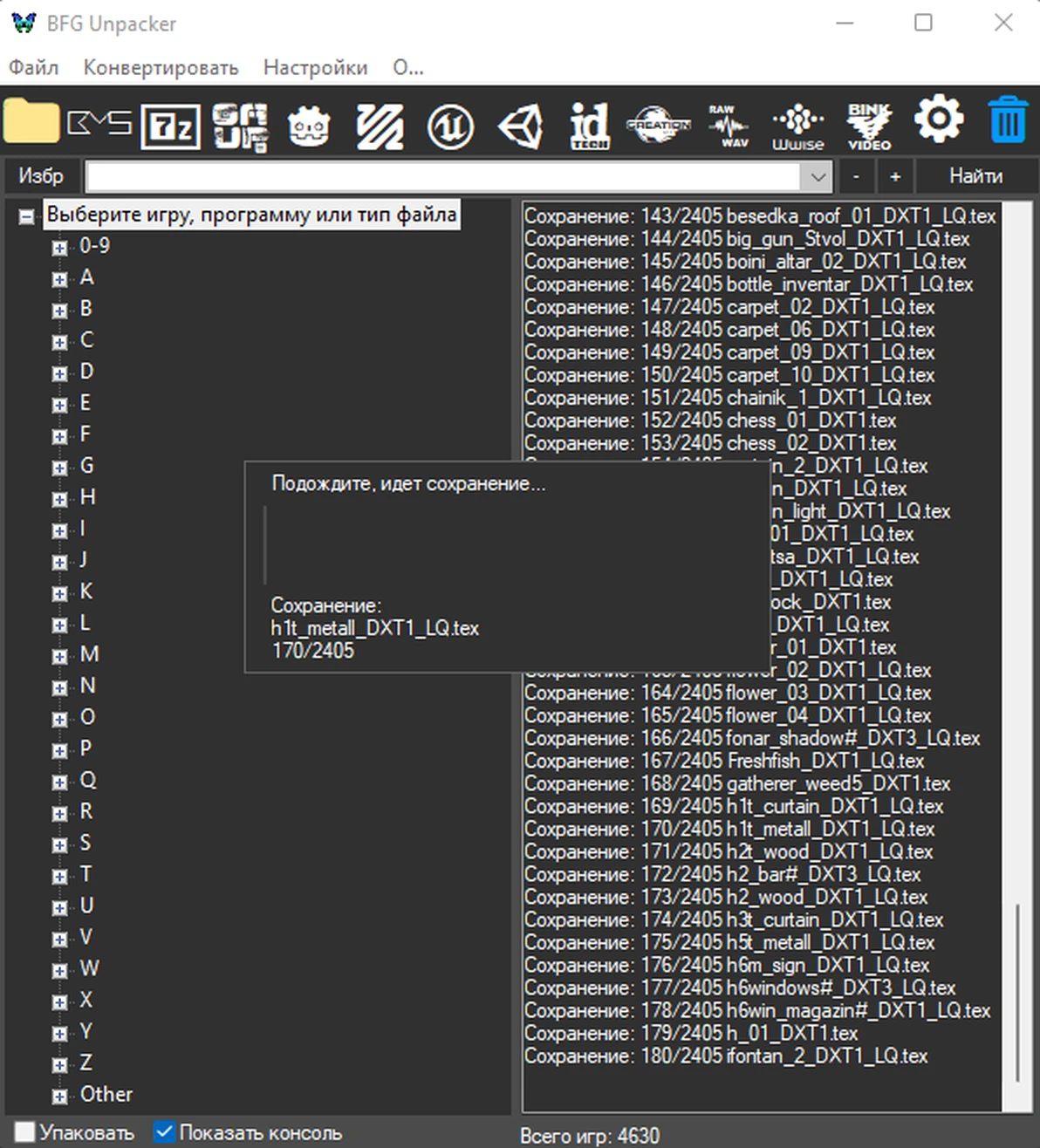Click log line 151/2405 chainik_1
This screenshot has height=1148, width=1040.
728,398
